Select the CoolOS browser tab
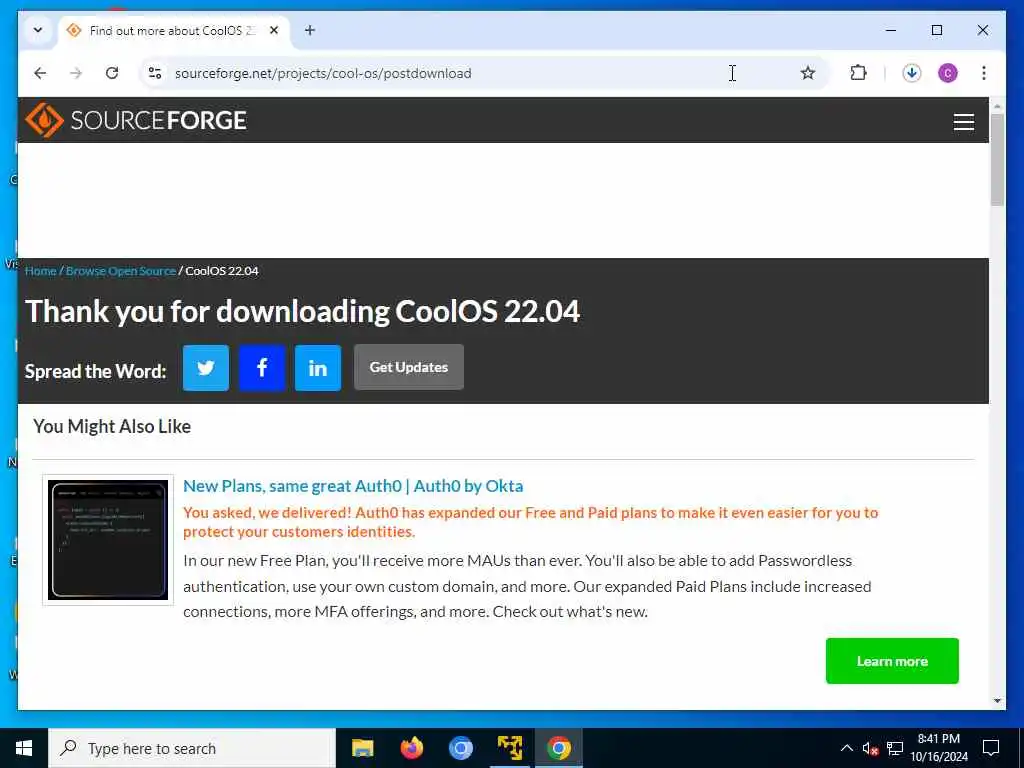1024x768 pixels. click(173, 31)
